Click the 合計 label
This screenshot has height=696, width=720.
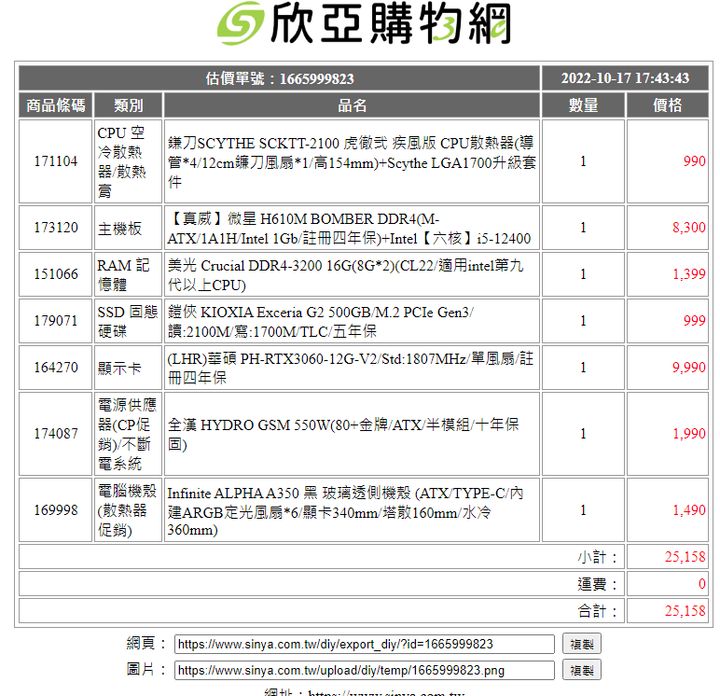click(x=597, y=611)
